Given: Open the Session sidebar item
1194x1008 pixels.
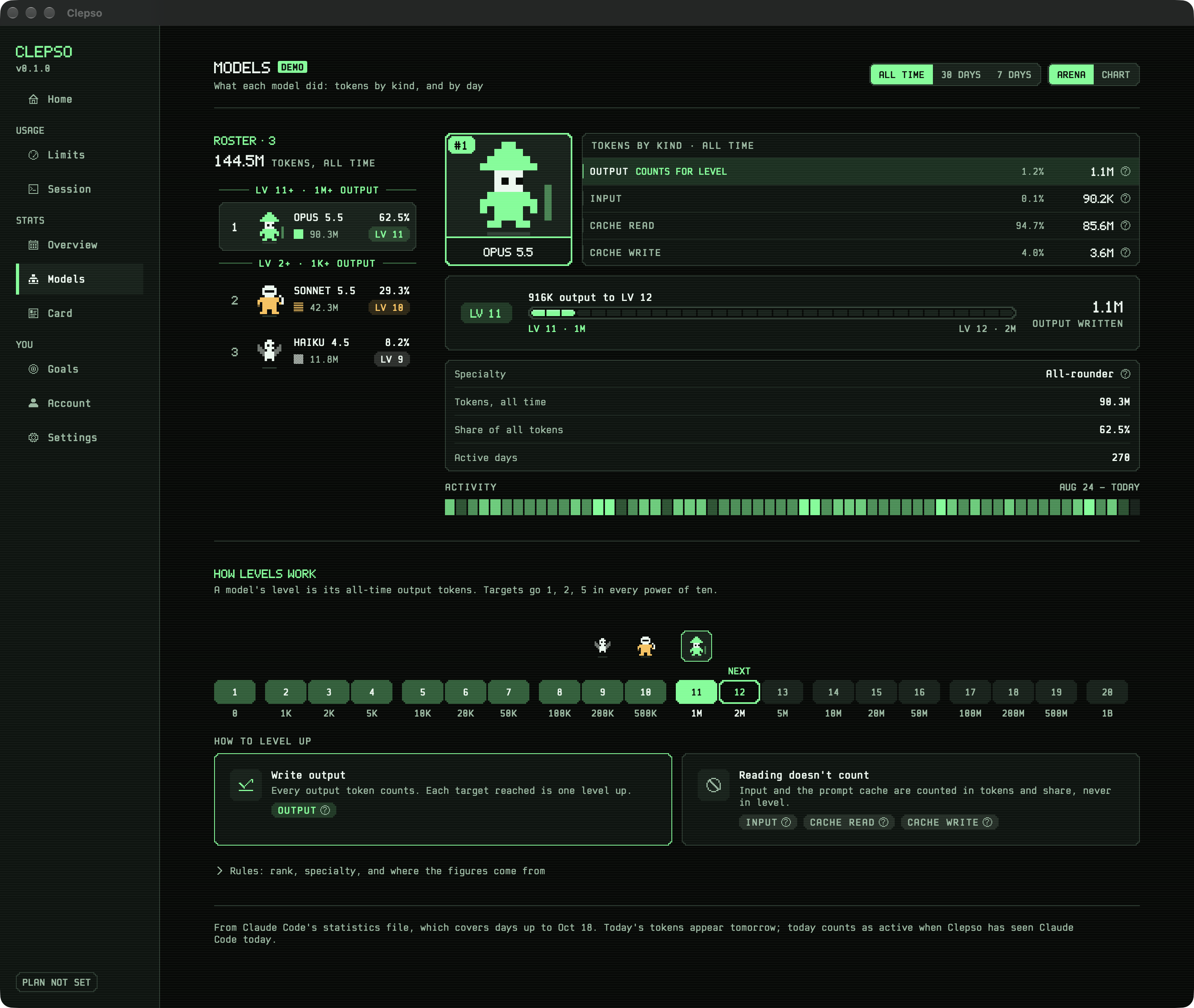Looking at the screenshot, I should click(x=80, y=189).
